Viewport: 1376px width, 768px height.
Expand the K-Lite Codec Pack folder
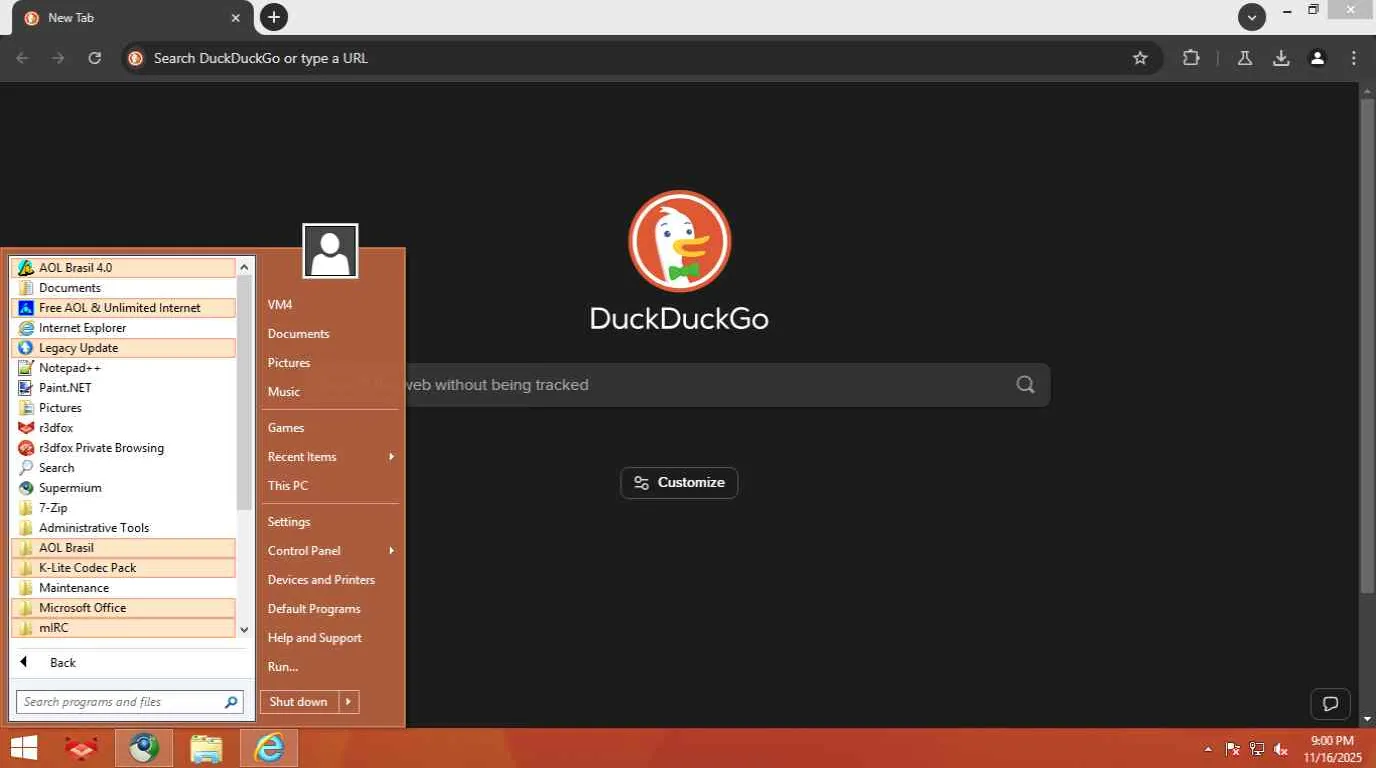(x=123, y=568)
